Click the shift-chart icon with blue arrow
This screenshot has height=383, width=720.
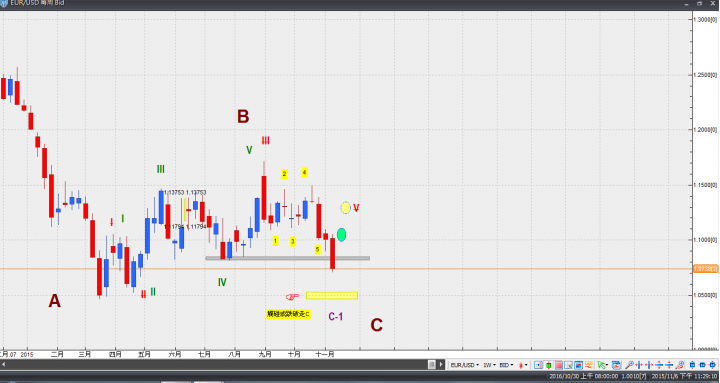click(538, 365)
